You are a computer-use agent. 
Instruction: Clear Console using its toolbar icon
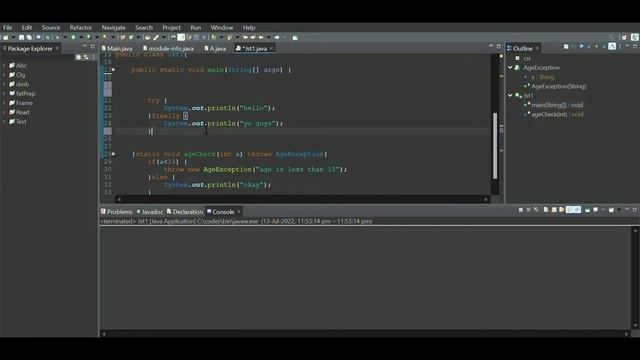tap(546, 210)
